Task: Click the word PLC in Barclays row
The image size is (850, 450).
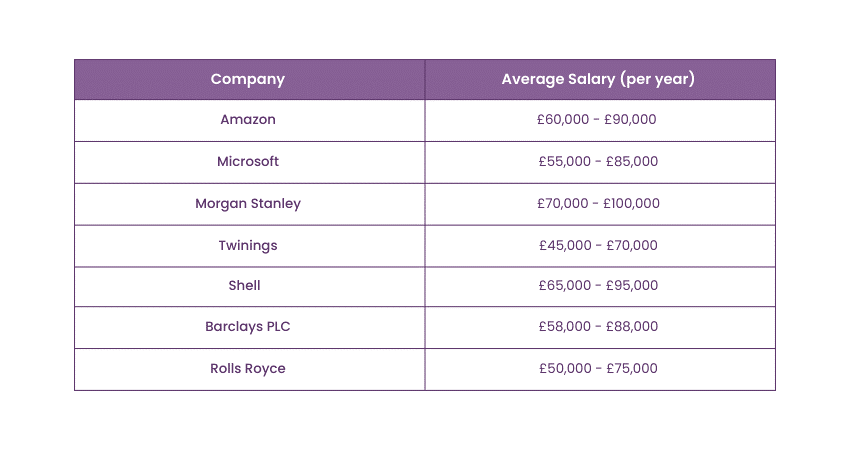Action: [x=276, y=327]
